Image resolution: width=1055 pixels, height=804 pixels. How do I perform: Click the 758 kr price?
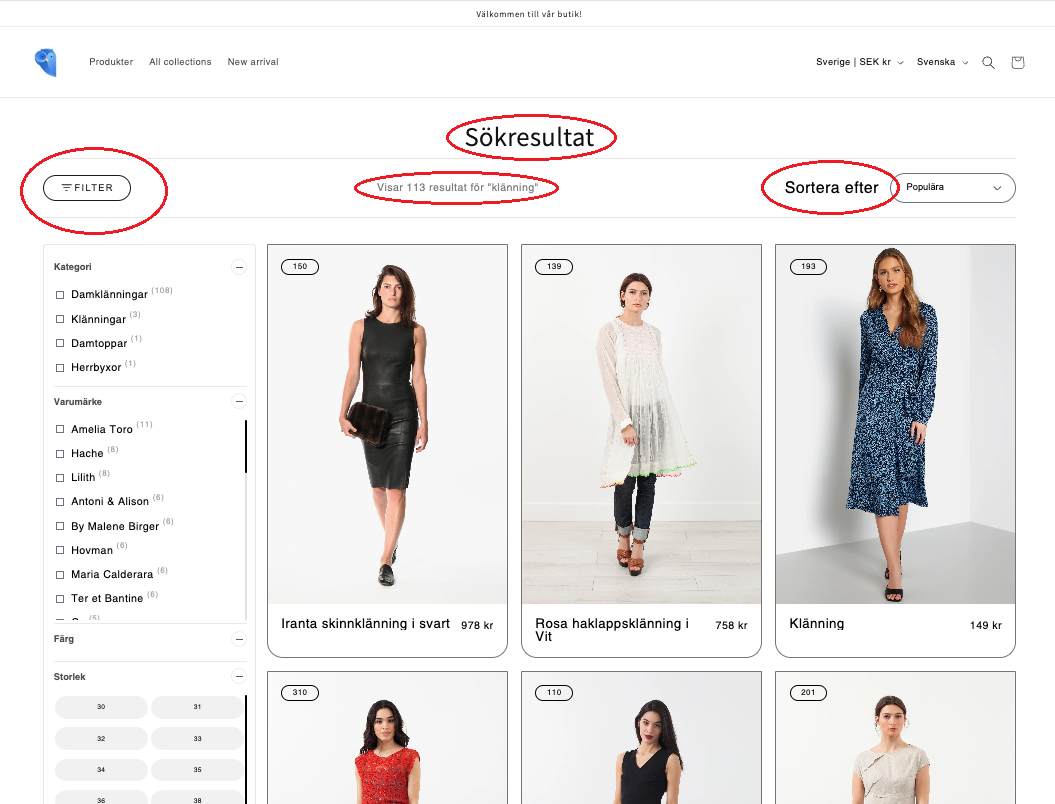point(731,626)
